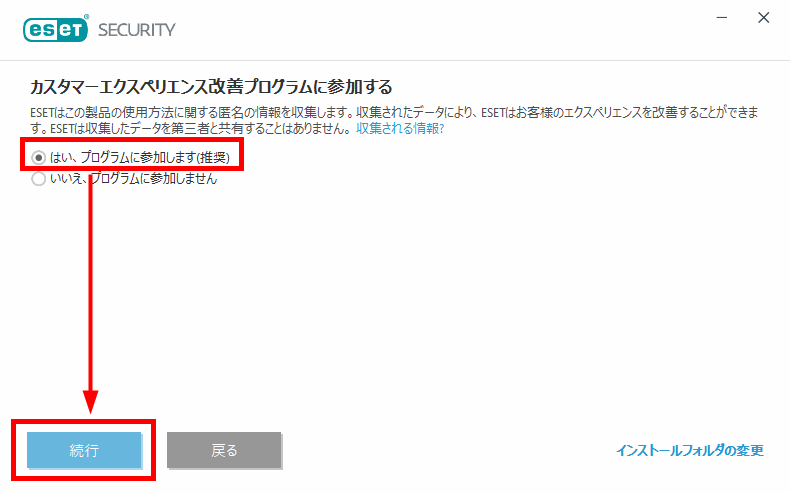The image size is (790, 493).
Task: Click the ESET logo badge
Action: pos(55,30)
